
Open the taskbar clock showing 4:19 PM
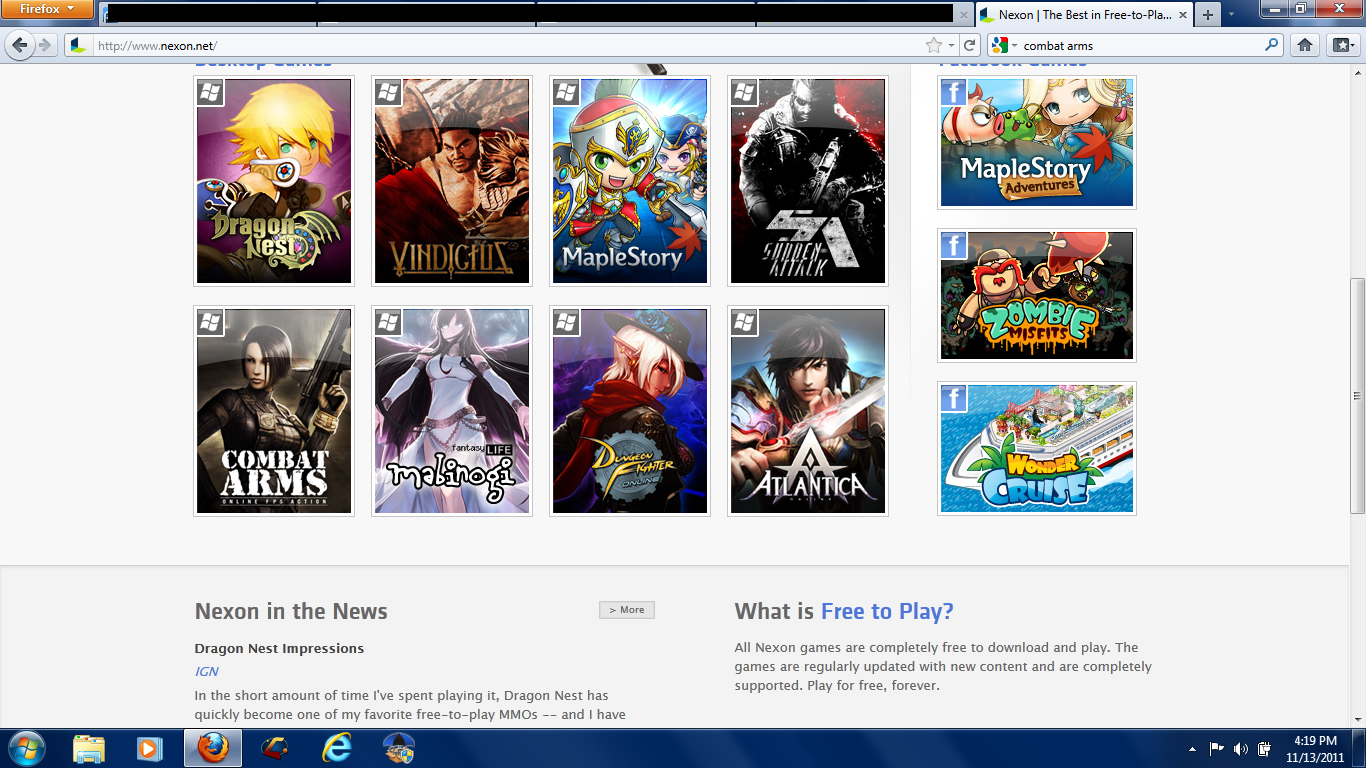1315,748
